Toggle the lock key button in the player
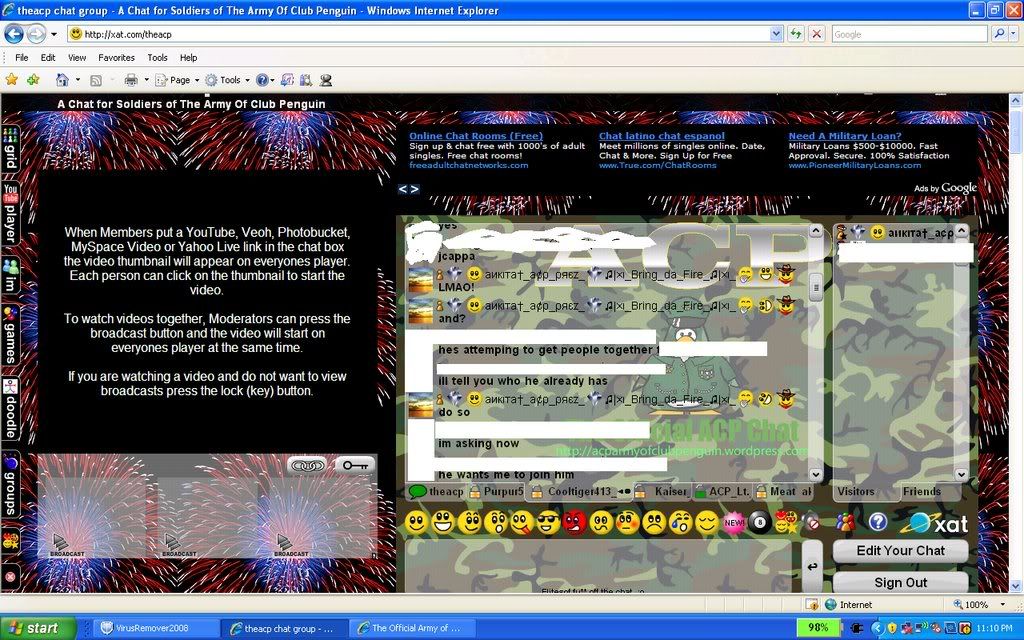 point(355,466)
